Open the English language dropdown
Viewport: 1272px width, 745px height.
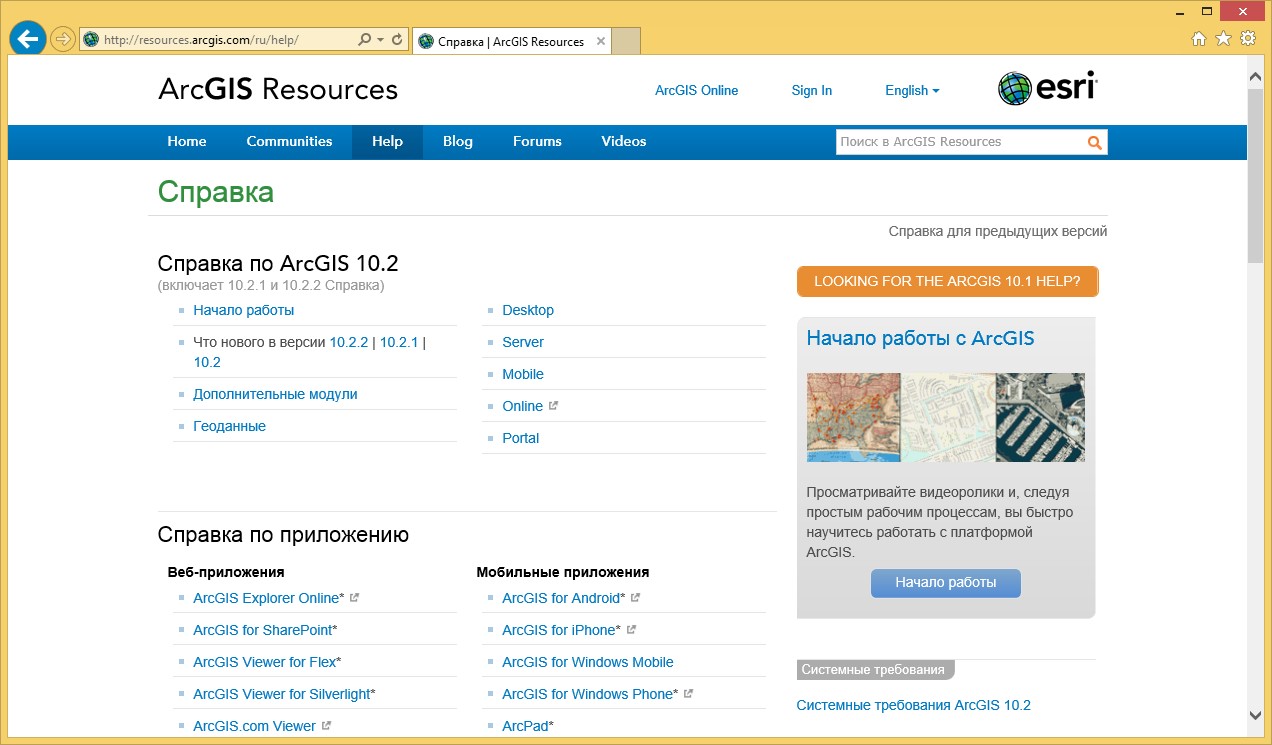click(912, 90)
